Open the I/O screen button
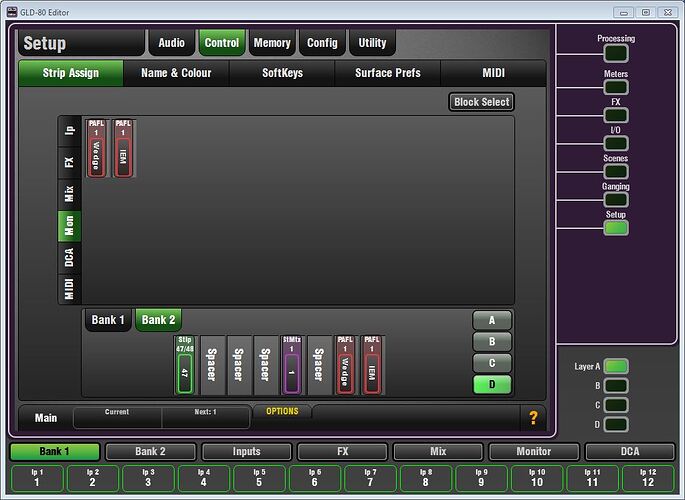This screenshot has width=685, height=500. [x=616, y=143]
